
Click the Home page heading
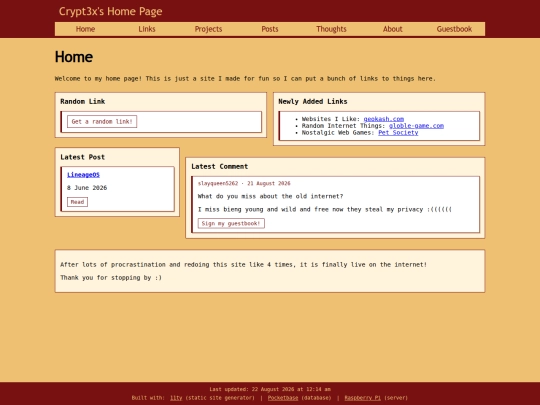74,57
